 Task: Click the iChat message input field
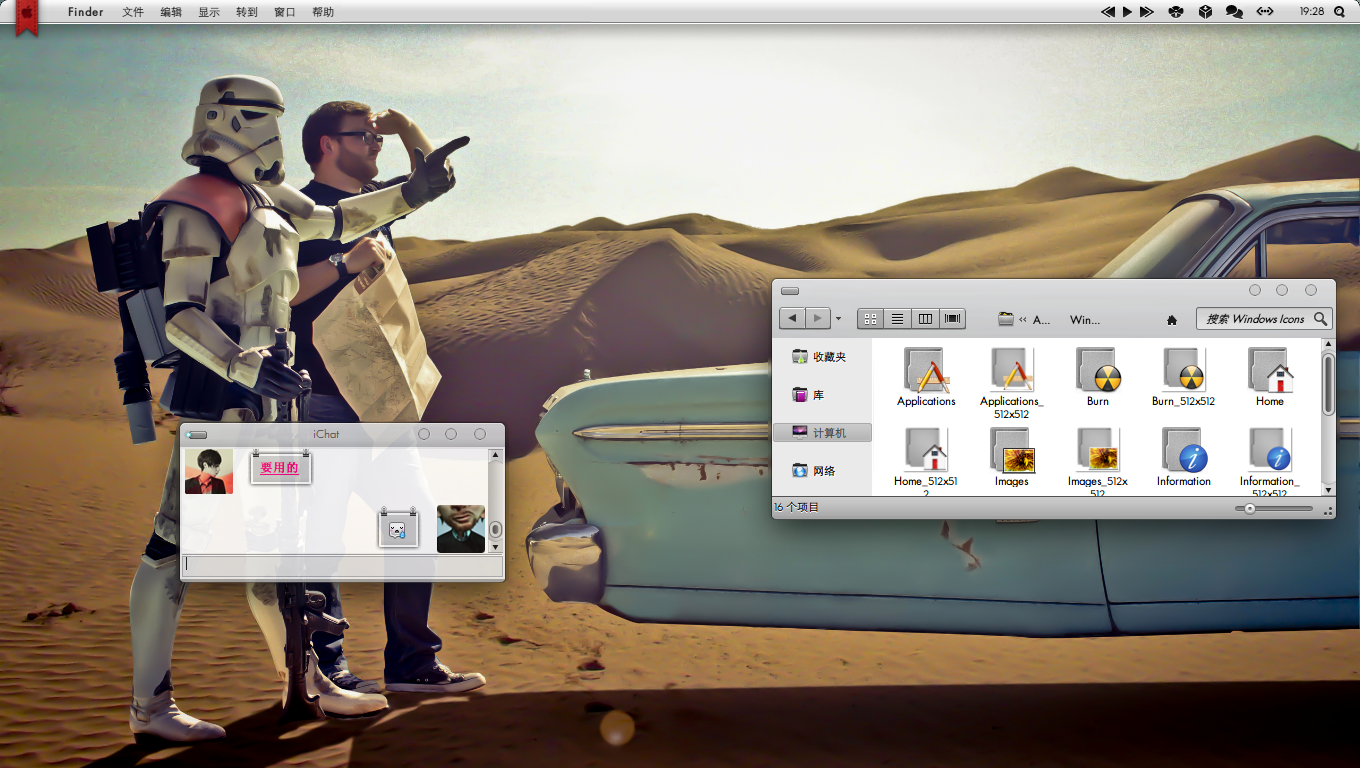point(342,566)
